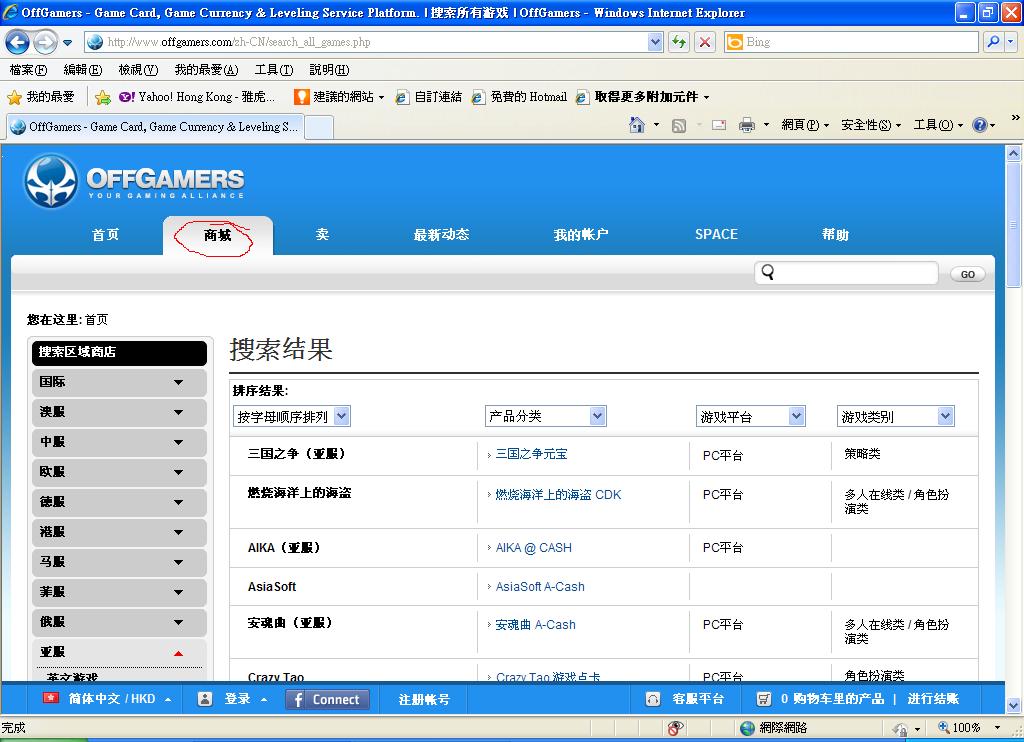
Task: Click the RSS feeds icon
Action: click(x=679, y=125)
